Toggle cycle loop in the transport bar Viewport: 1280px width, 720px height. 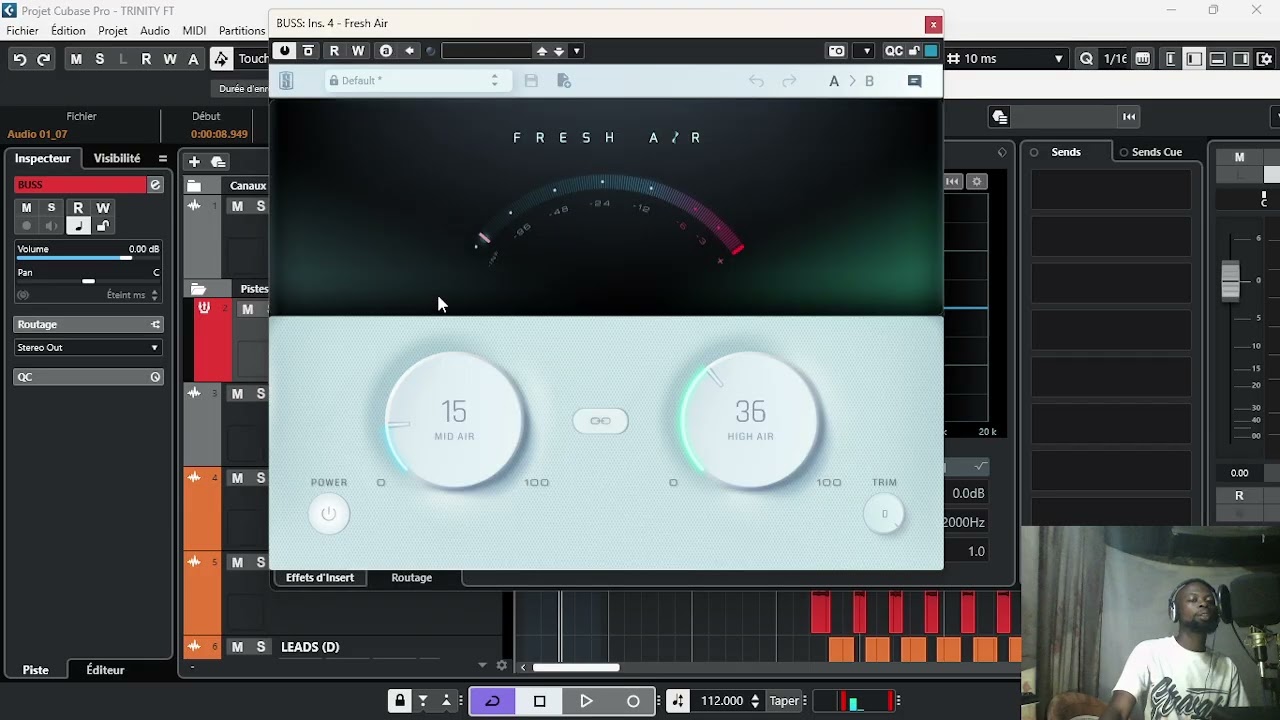click(x=492, y=701)
